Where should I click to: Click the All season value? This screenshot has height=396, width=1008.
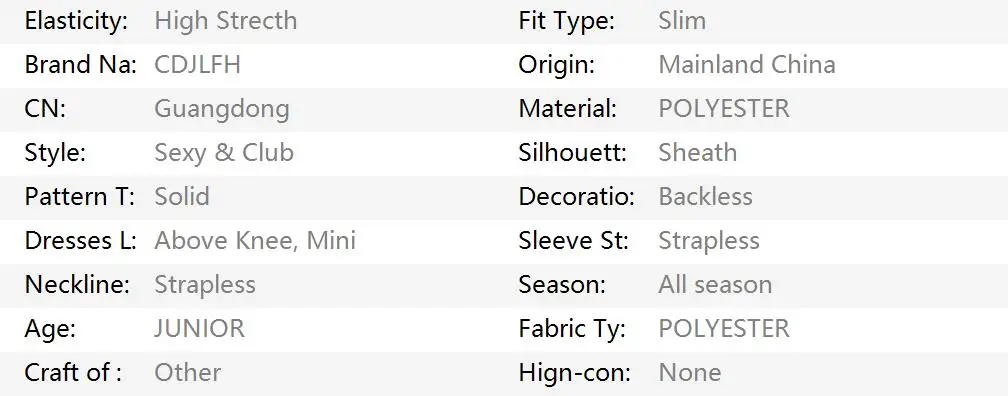[715, 285]
